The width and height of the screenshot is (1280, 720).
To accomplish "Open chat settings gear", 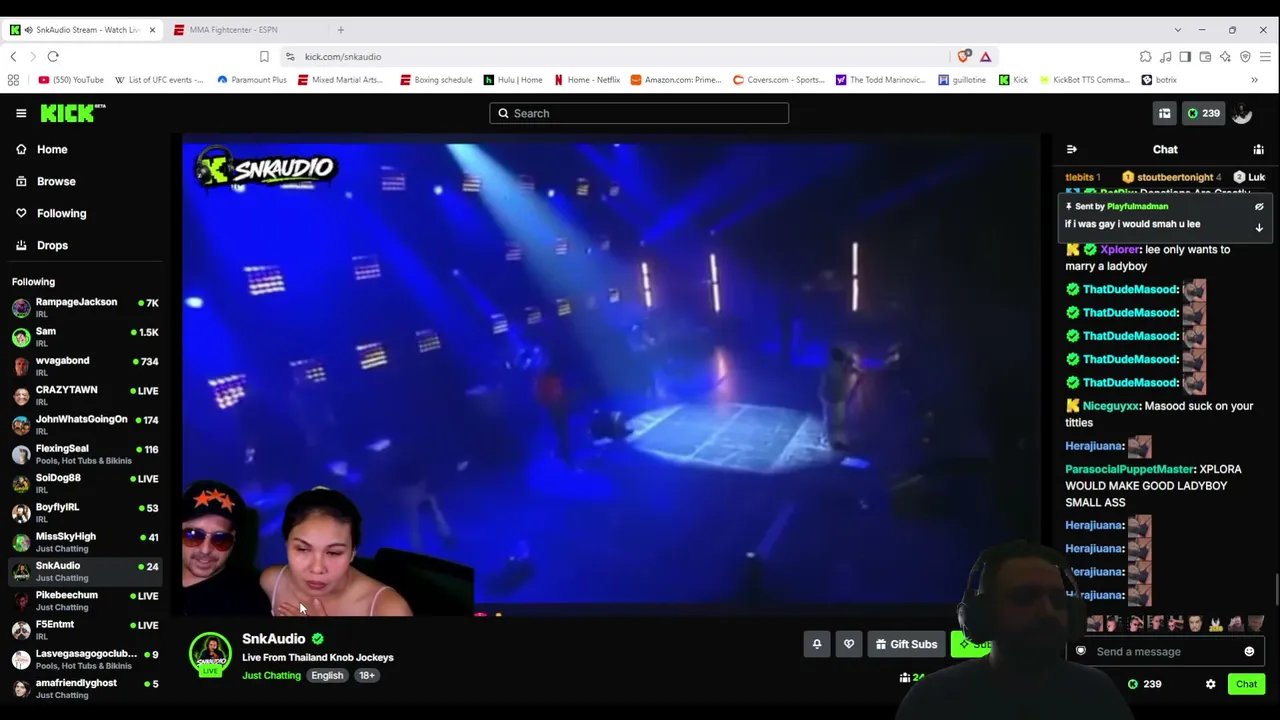I will pos(1210,684).
